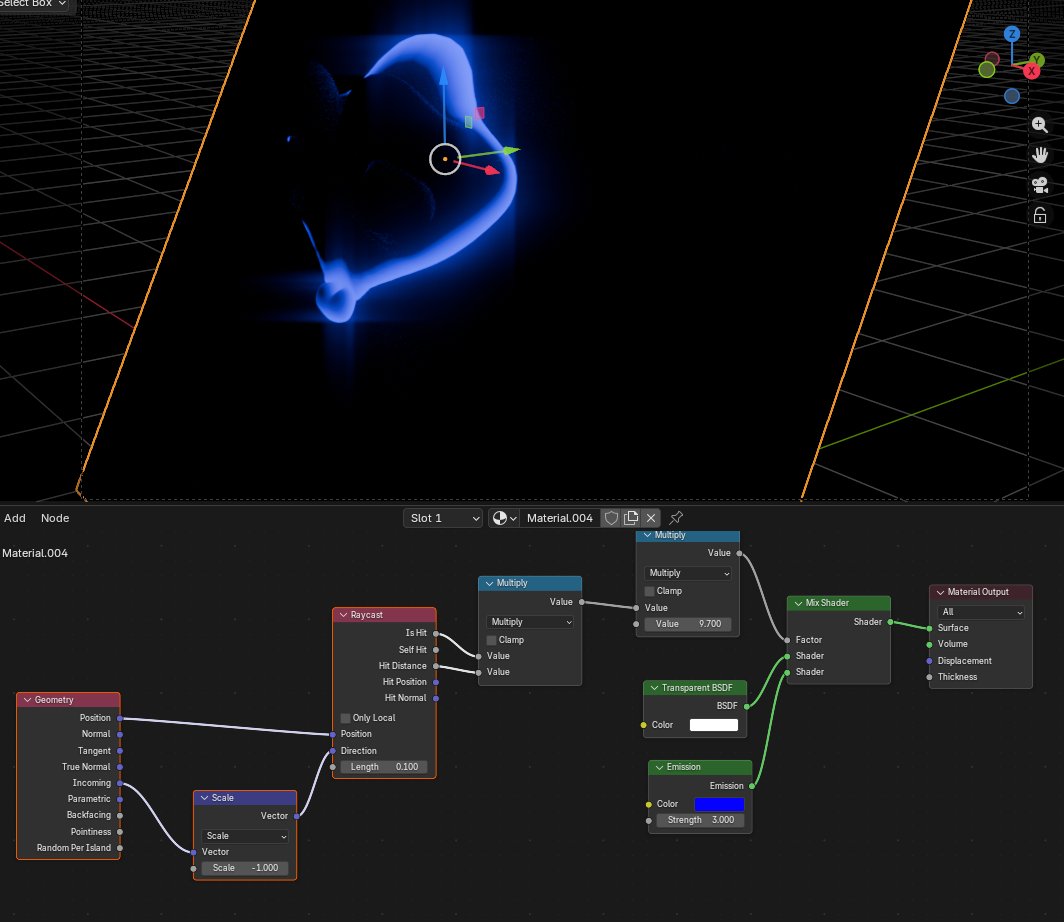Viewport: 1064px width, 922px height.
Task: Click the blue Emission color swatch
Action: (719, 804)
